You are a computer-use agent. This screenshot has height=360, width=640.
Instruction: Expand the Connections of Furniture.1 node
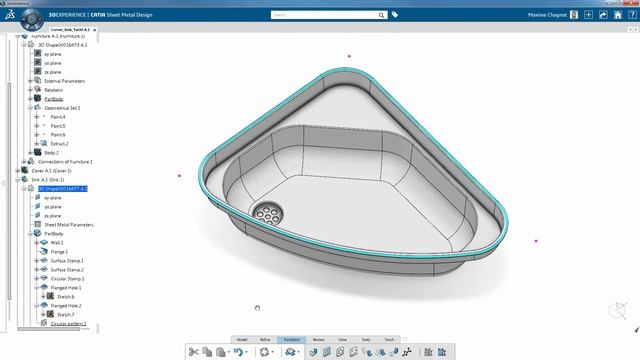(24, 162)
